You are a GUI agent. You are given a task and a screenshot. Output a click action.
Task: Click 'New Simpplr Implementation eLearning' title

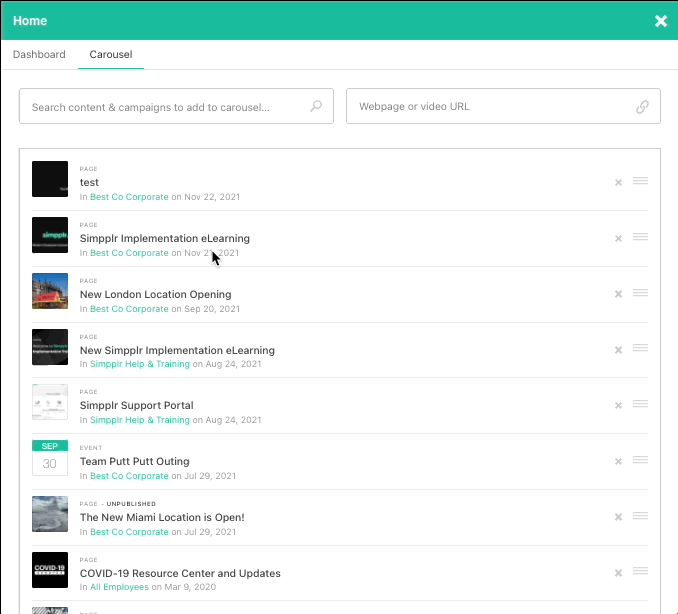[x=177, y=350]
